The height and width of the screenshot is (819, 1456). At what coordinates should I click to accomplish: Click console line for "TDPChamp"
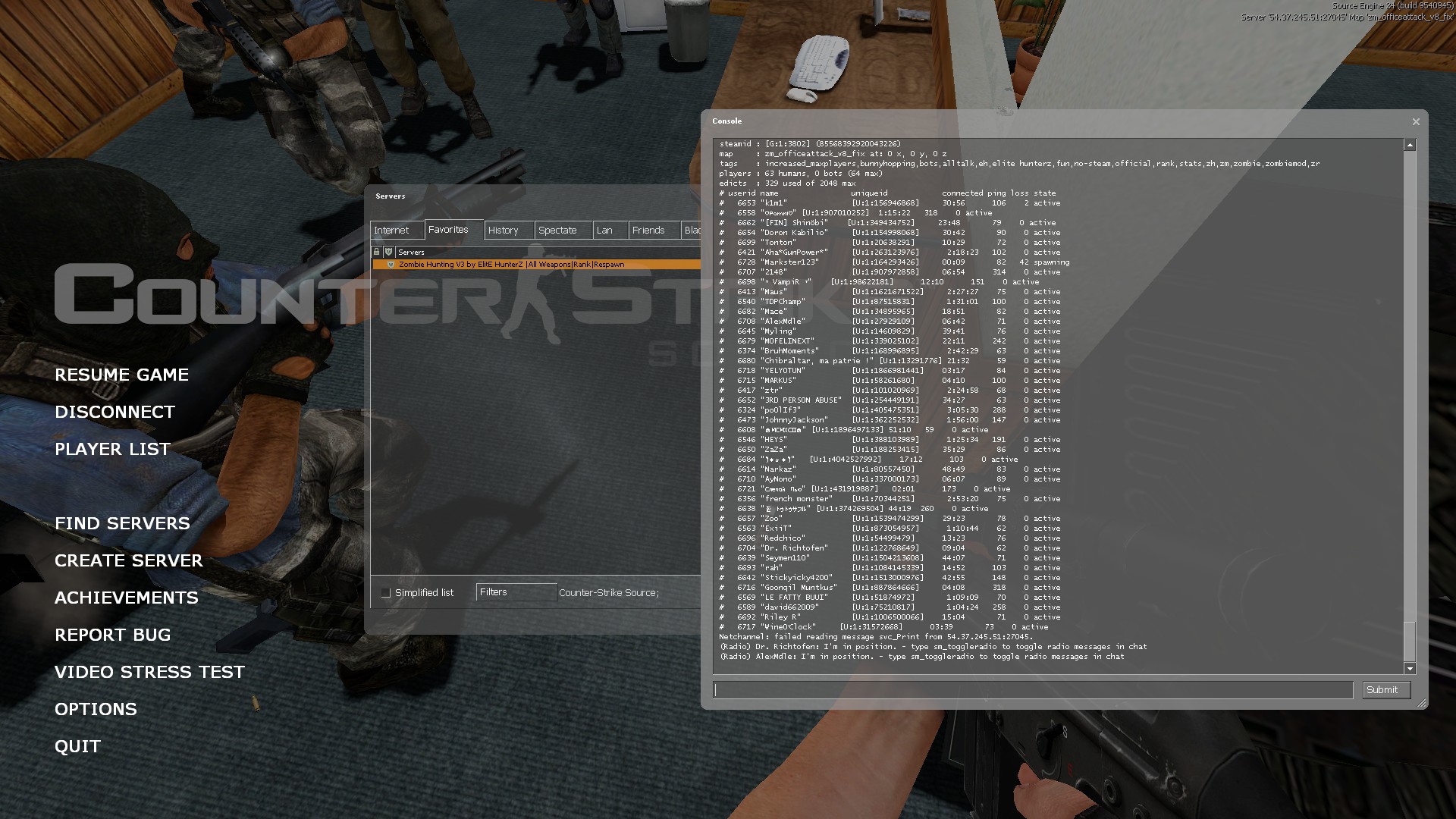click(890, 302)
